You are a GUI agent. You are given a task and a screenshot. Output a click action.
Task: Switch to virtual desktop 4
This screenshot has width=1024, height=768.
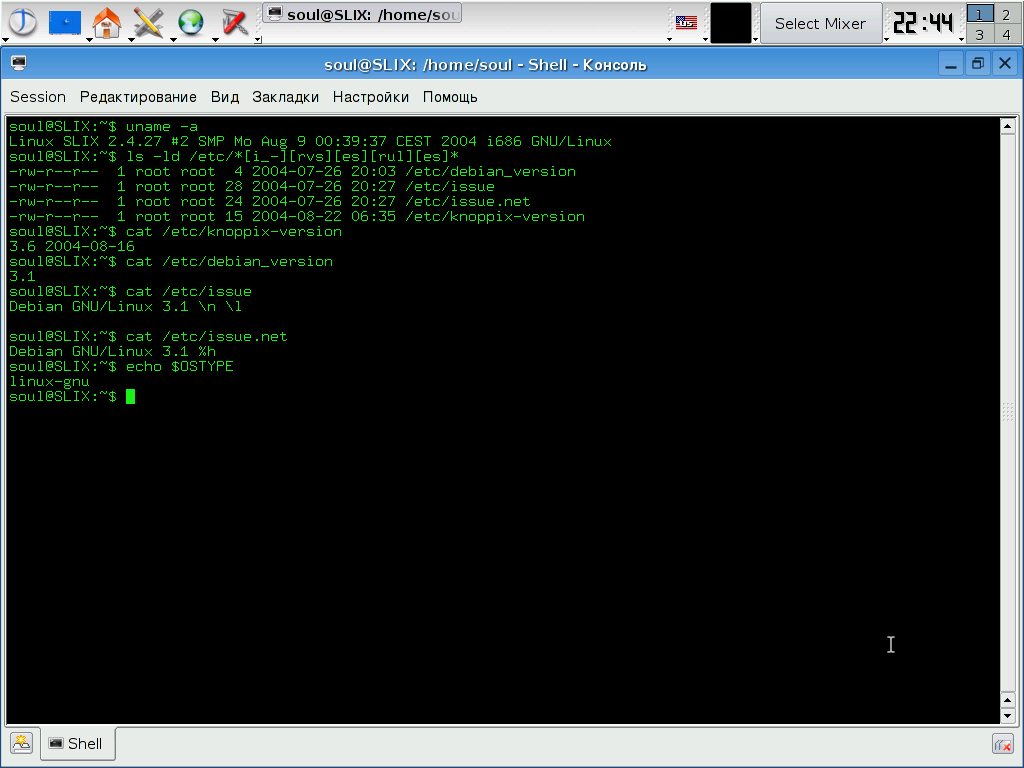click(1006, 34)
